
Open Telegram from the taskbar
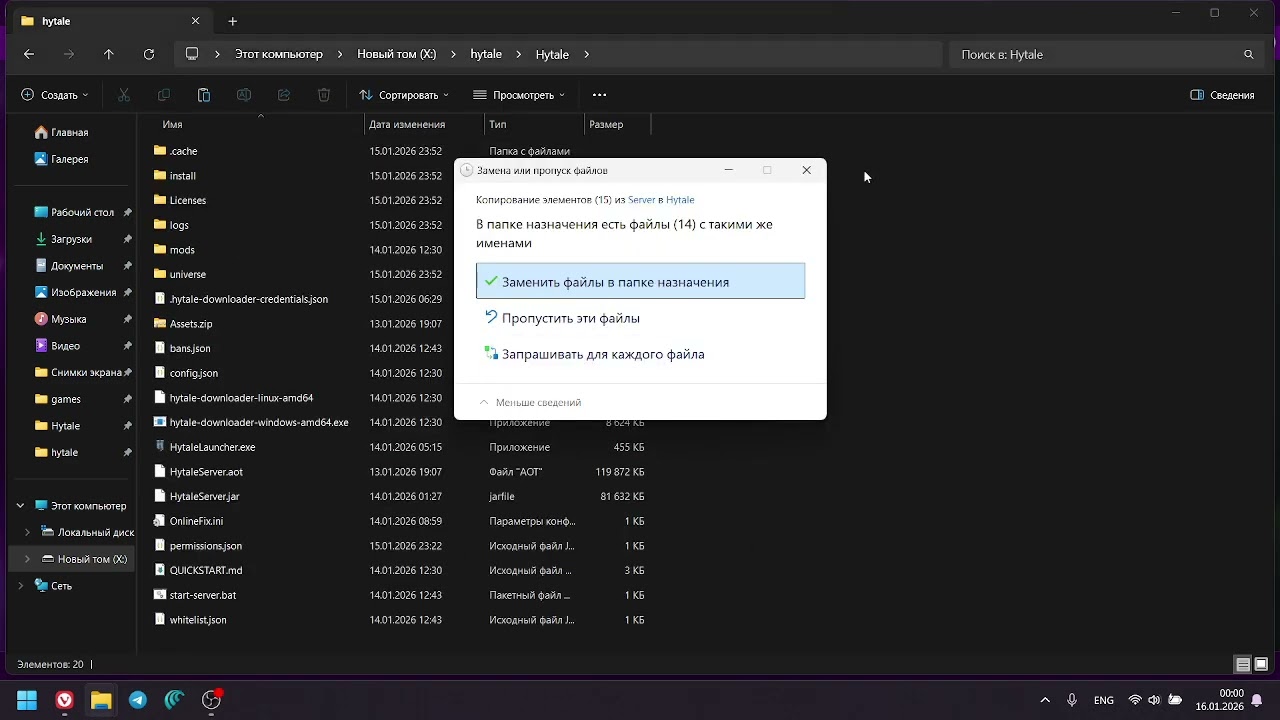pyautogui.click(x=138, y=700)
